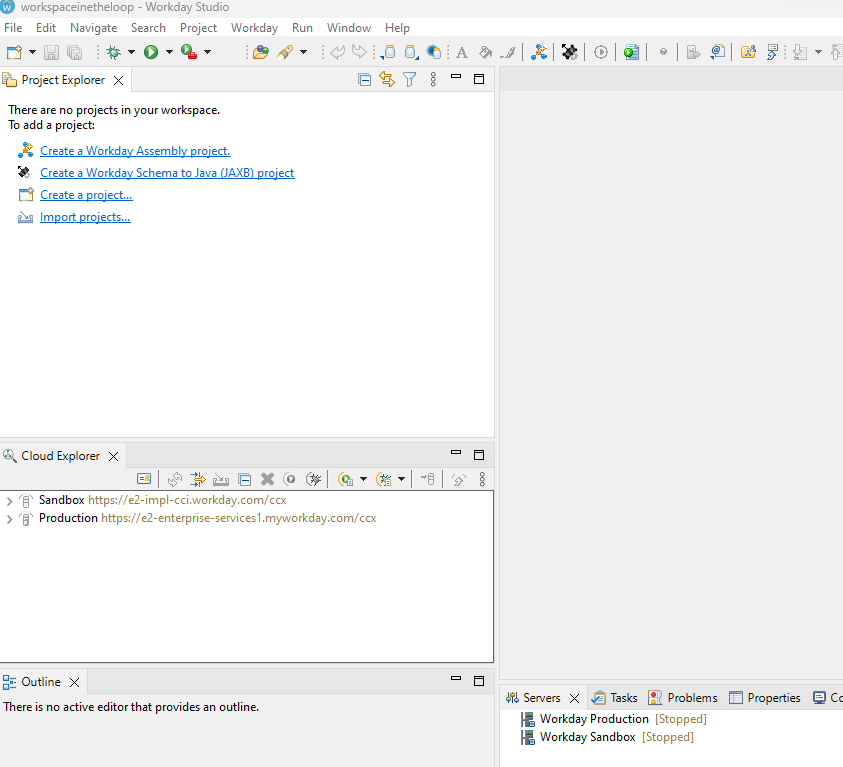Toggle the filter funnel in Project Explorer
Image resolution: width=843 pixels, height=767 pixels.
409,79
